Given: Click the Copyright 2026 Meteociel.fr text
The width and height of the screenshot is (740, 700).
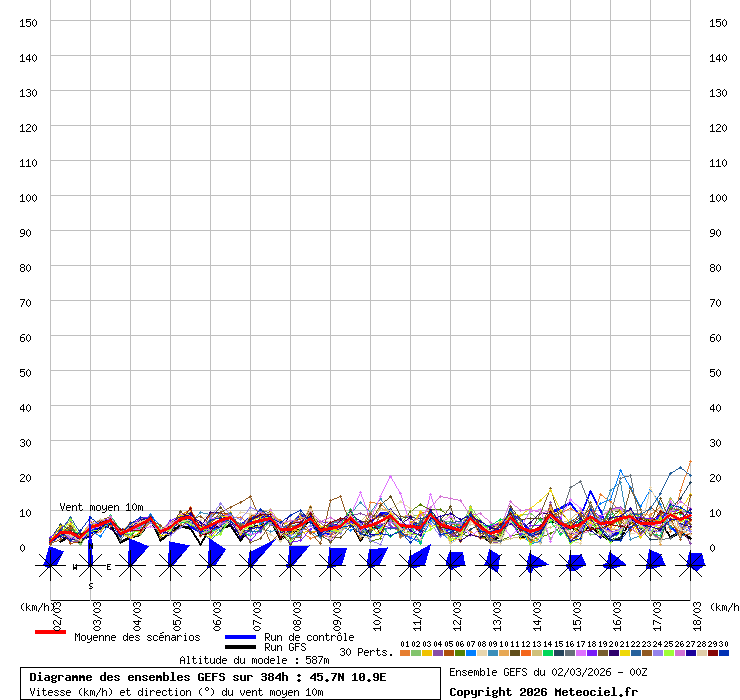Looking at the screenshot, I should pos(543,692).
